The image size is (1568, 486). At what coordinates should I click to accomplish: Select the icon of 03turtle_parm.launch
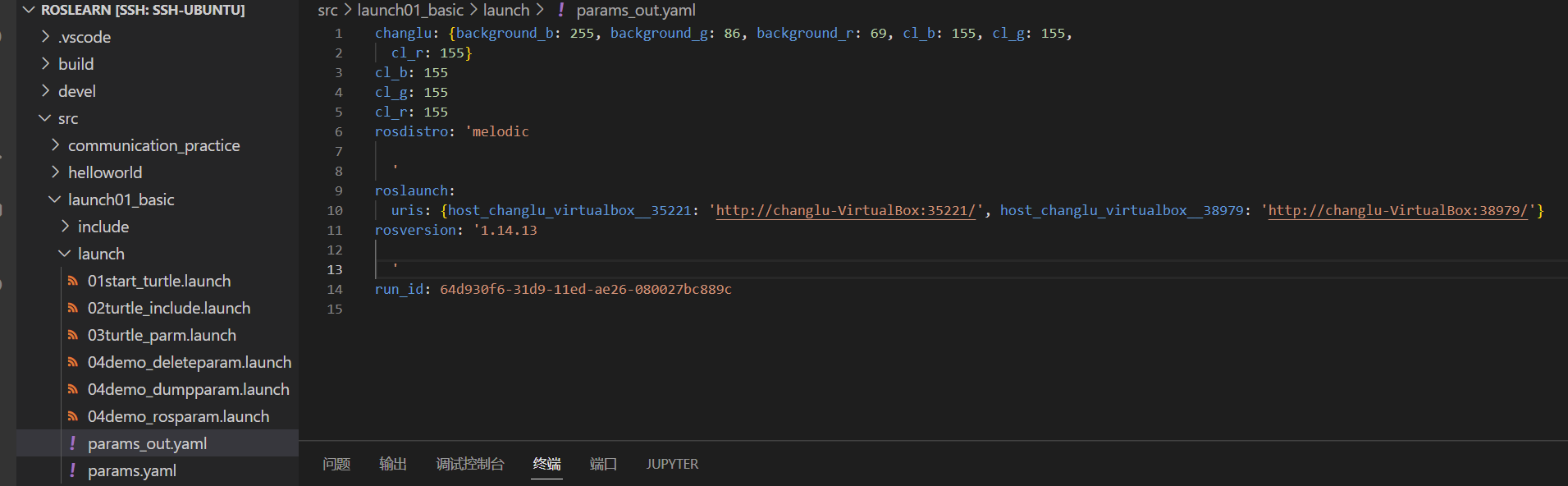click(73, 335)
